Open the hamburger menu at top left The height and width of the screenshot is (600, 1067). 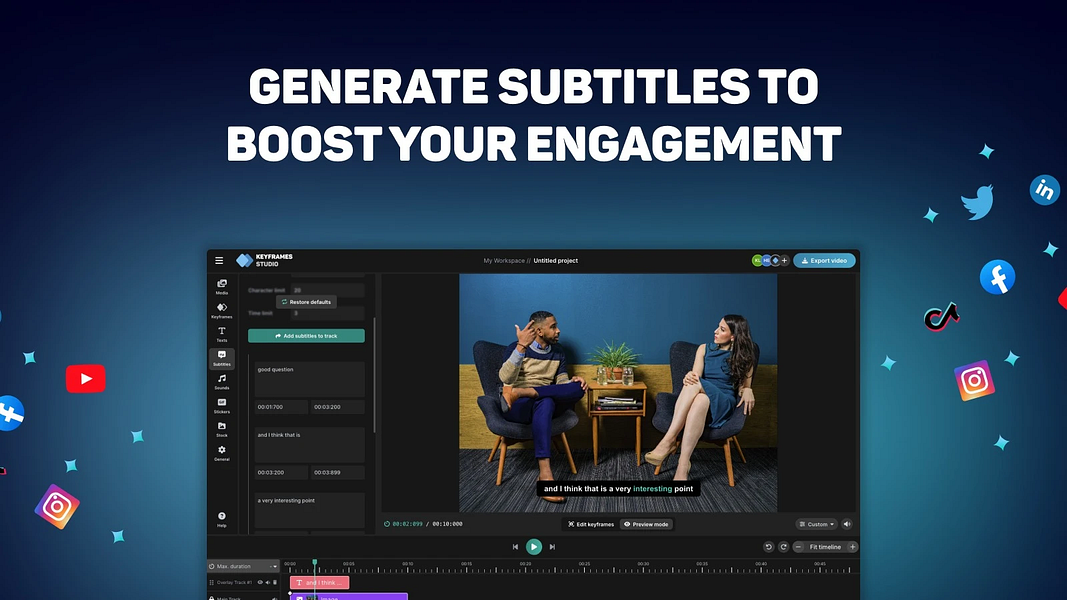pyautogui.click(x=219, y=261)
